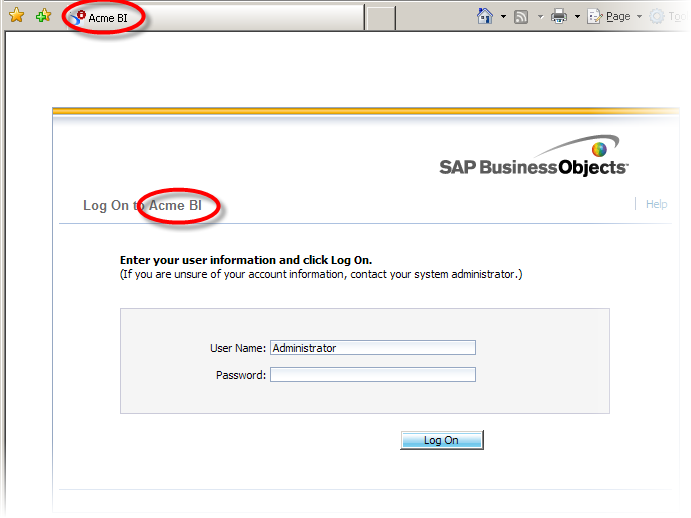Click the Print icon
Image resolution: width=691 pixels, height=518 pixels.
[x=559, y=16]
